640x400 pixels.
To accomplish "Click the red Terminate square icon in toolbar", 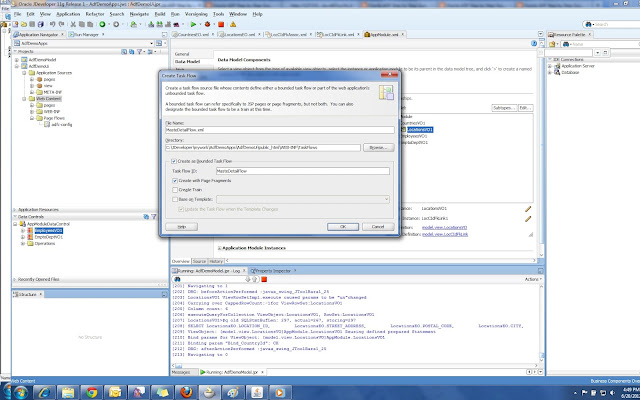I will pos(221,24).
